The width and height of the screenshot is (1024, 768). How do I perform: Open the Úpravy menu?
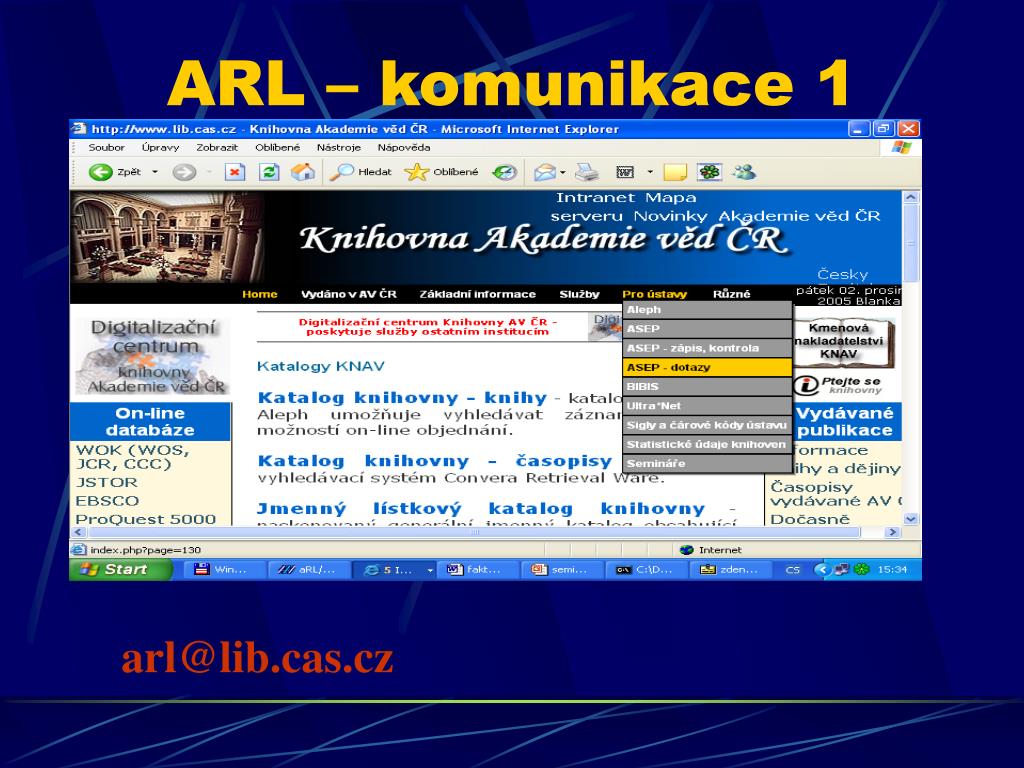tap(160, 148)
